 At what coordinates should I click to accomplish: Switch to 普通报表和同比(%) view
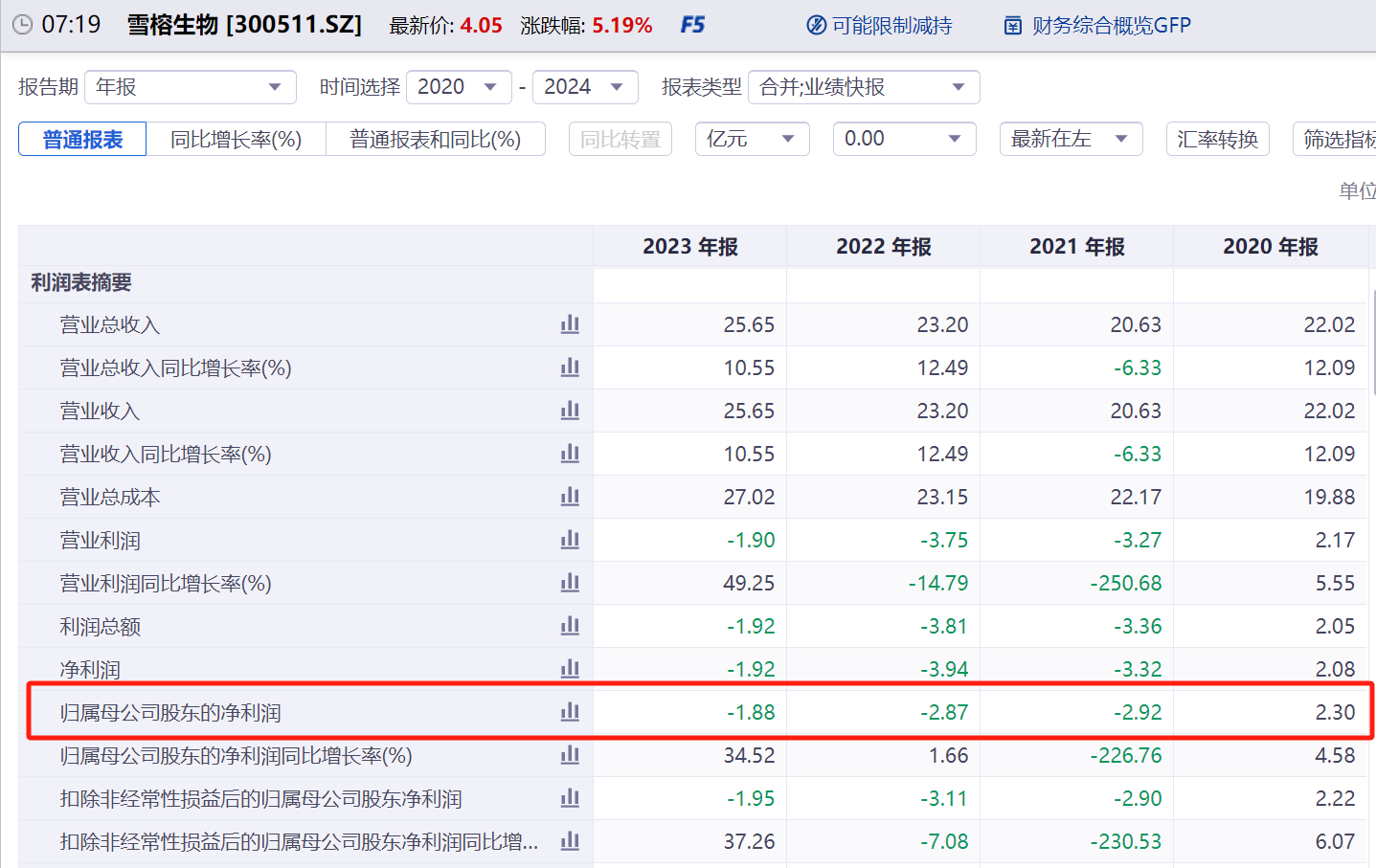(436, 140)
